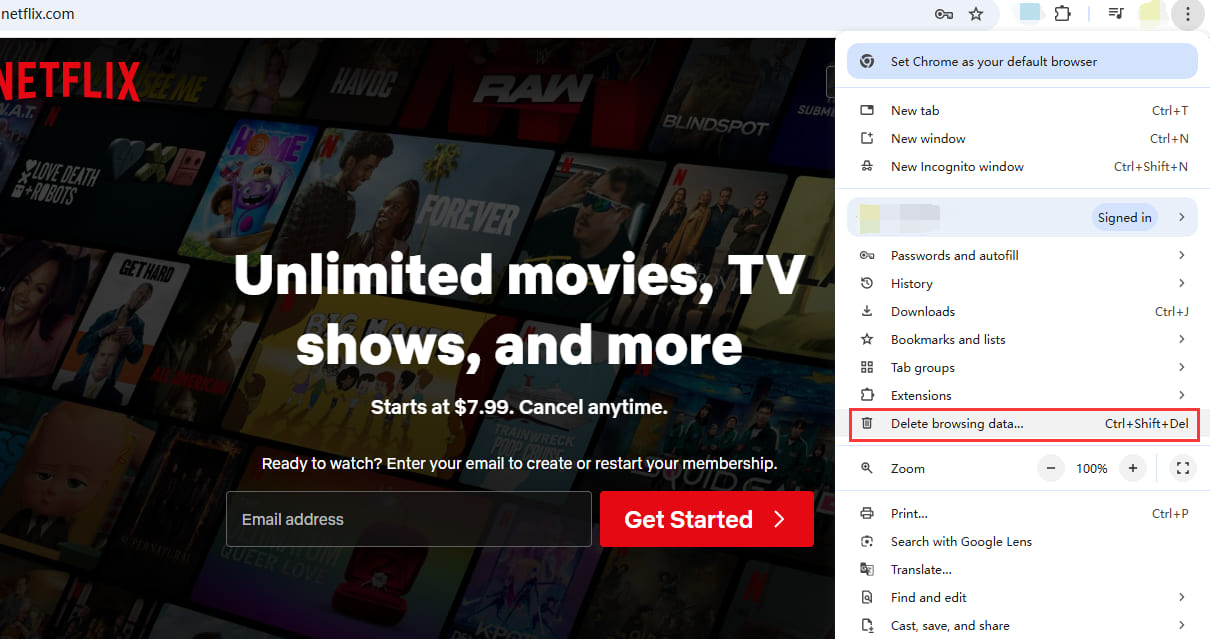
Task: Click the Incognito window icon in the menu
Action: click(x=868, y=167)
